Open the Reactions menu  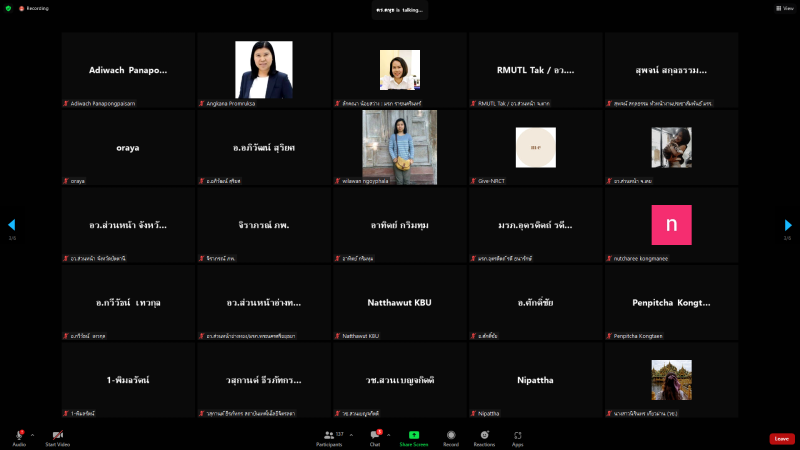(x=484, y=435)
